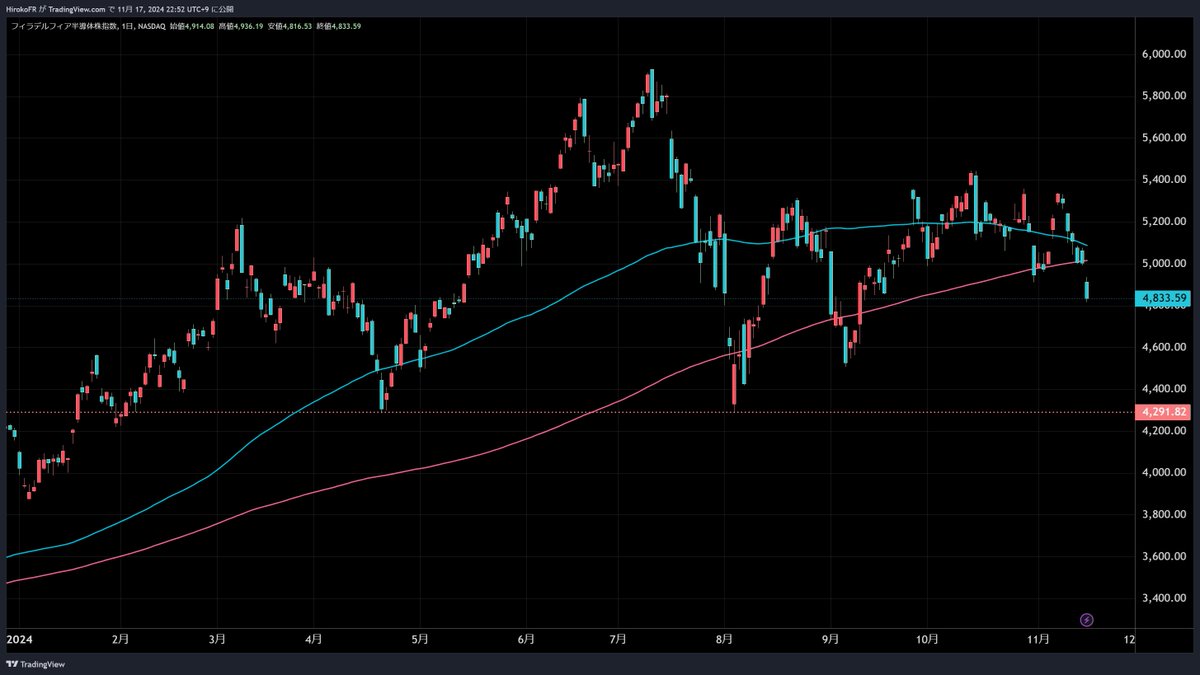The image size is (1200, 675).
Task: Click the 3月 label on time axis
Action: [217, 638]
